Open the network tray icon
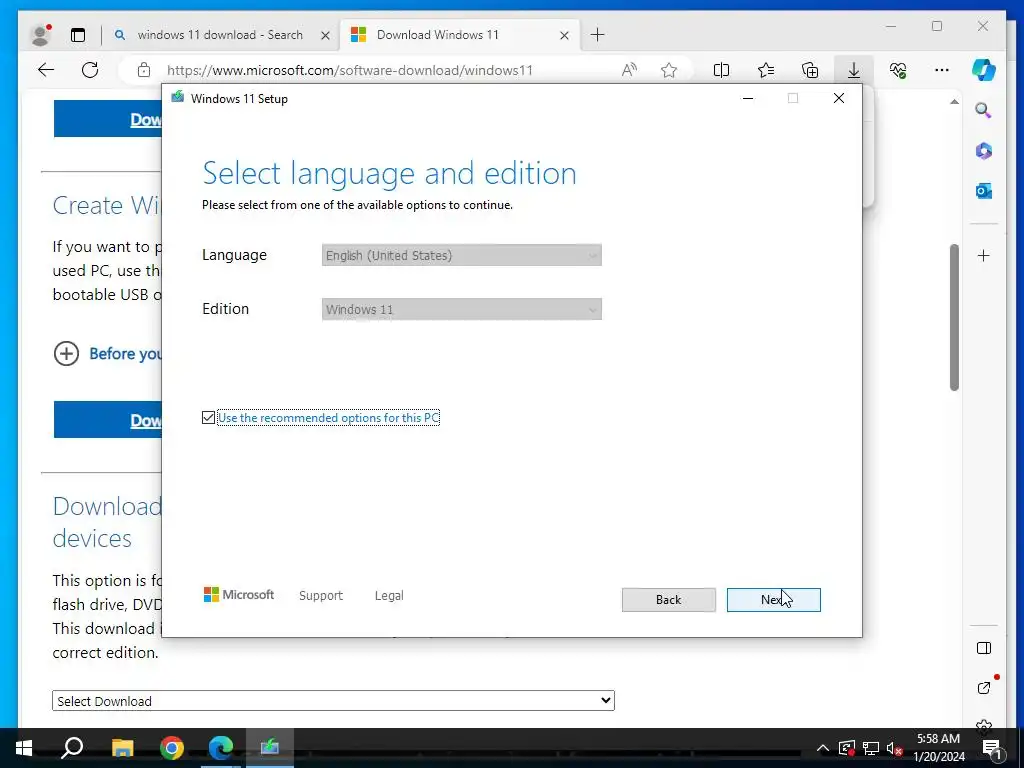The image size is (1024, 768). (x=871, y=748)
